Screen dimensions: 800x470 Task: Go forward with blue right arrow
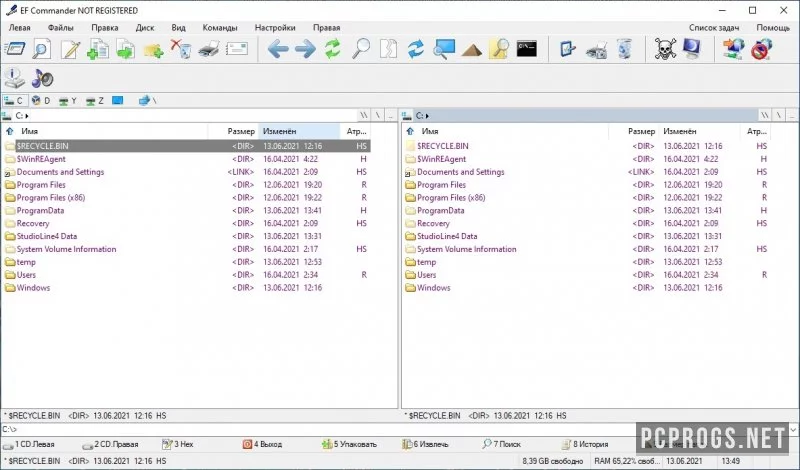(305, 50)
